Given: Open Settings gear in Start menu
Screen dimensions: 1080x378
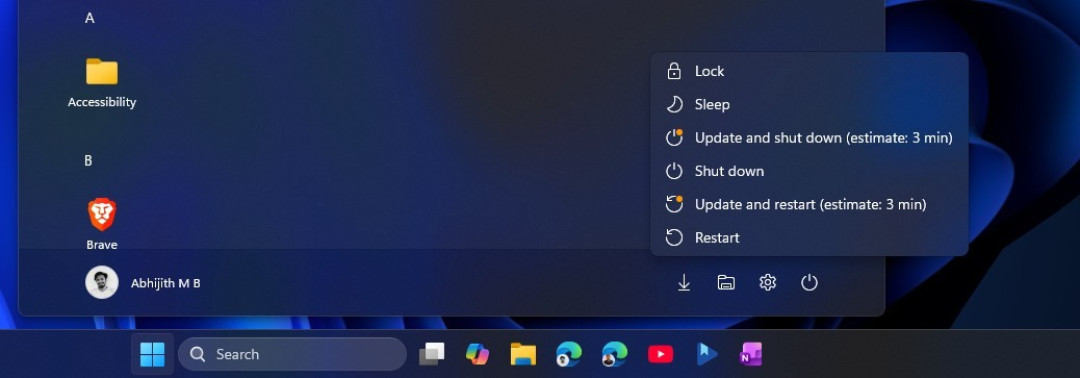Looking at the screenshot, I should (x=767, y=282).
